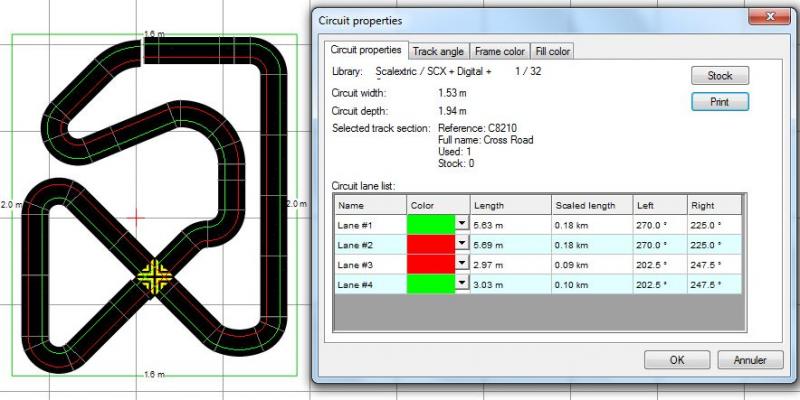Switch to the Track angle tab

(438, 50)
